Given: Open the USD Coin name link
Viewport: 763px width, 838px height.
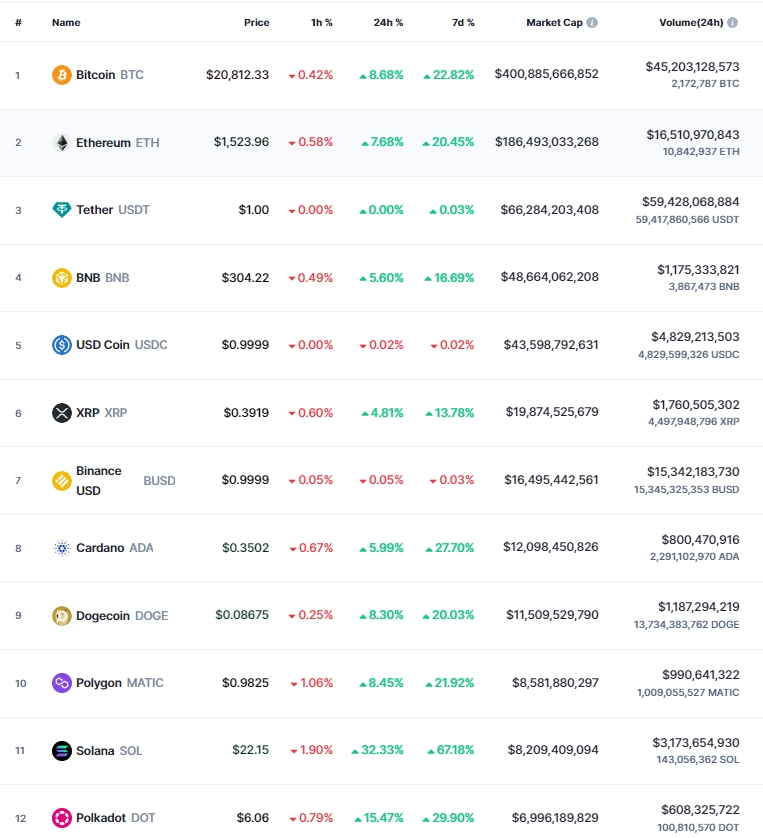Looking at the screenshot, I should 103,345.
